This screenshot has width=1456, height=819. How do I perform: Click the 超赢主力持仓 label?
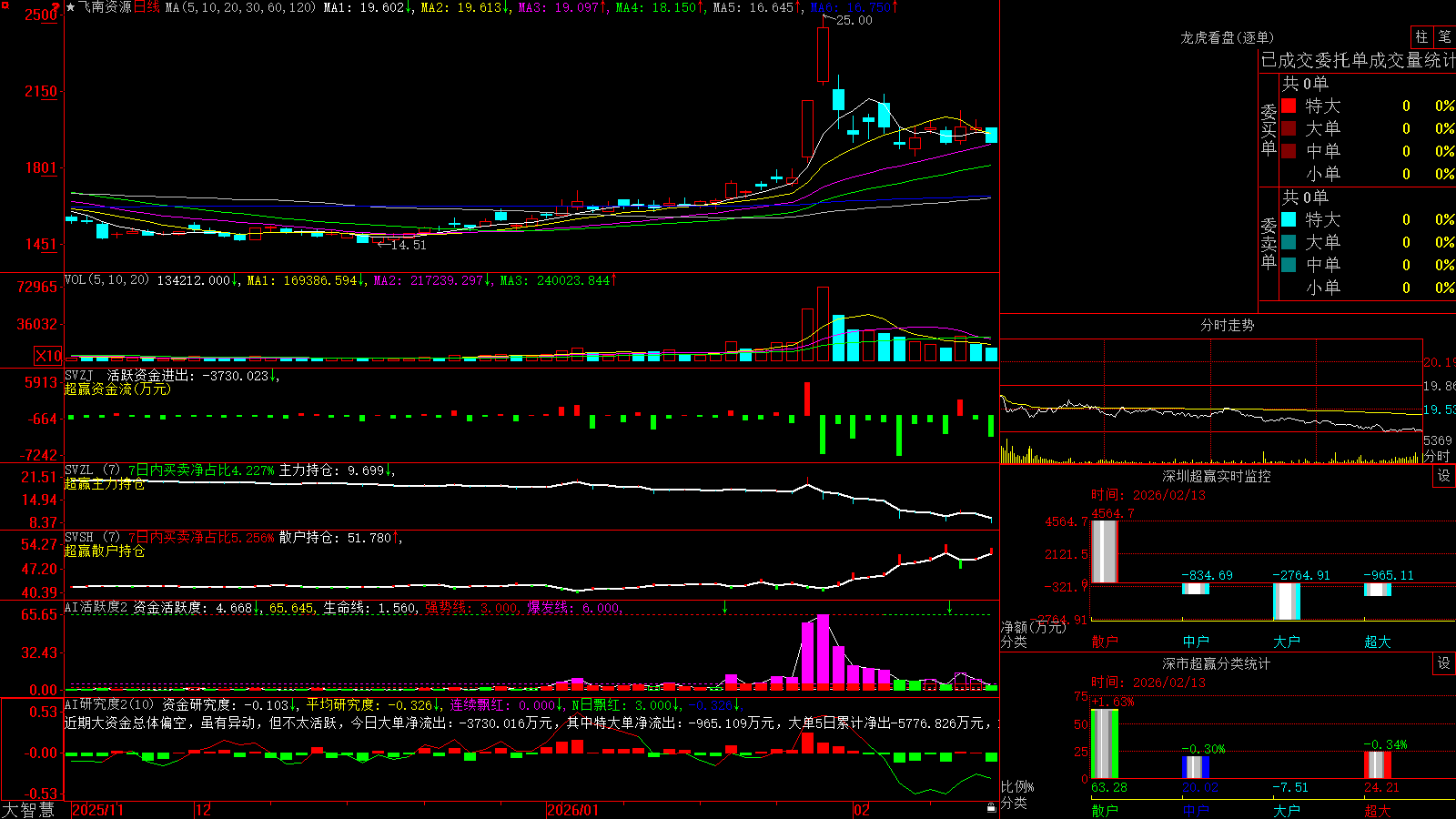105,484
